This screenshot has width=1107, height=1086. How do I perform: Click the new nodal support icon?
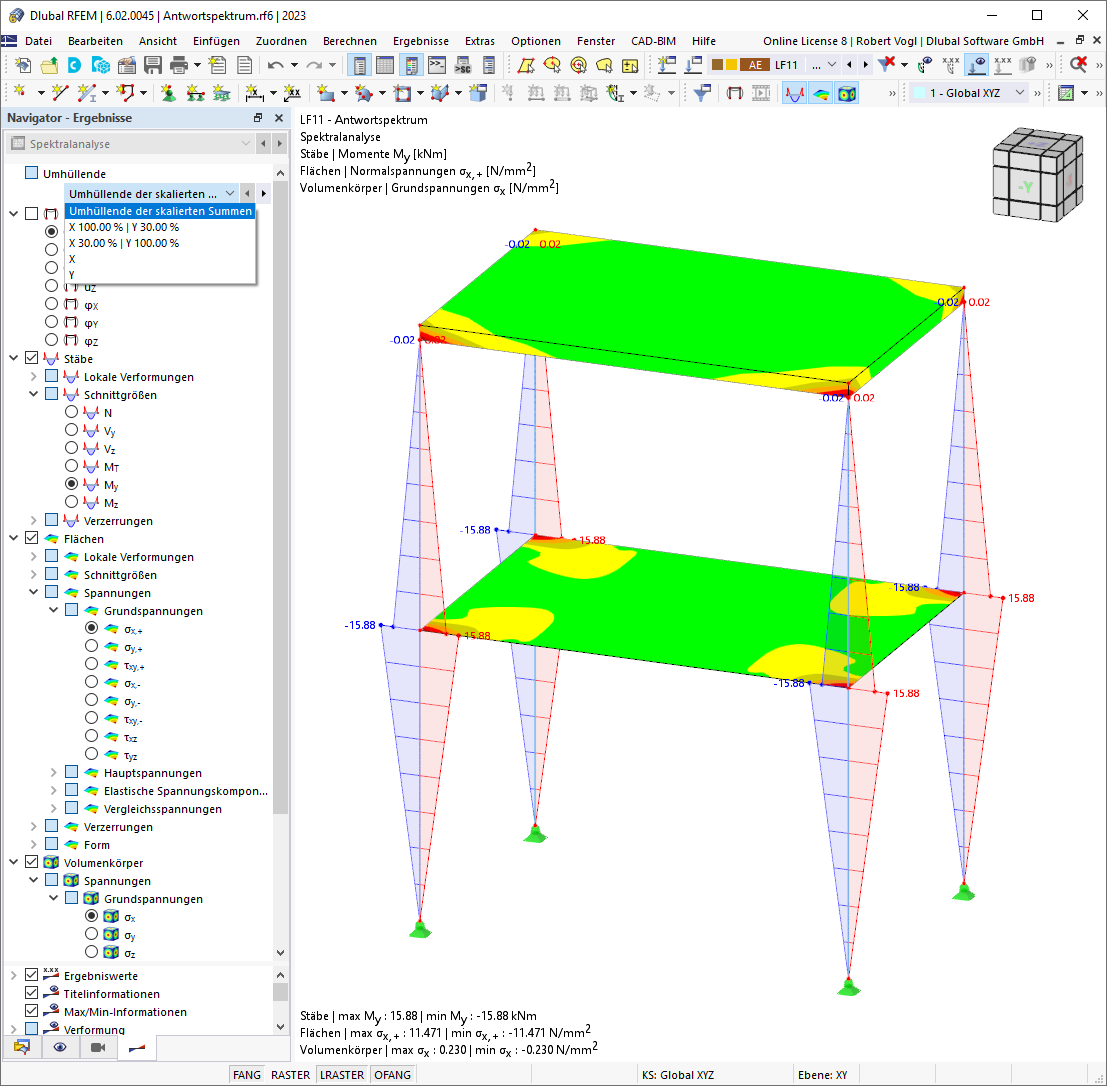coord(168,93)
